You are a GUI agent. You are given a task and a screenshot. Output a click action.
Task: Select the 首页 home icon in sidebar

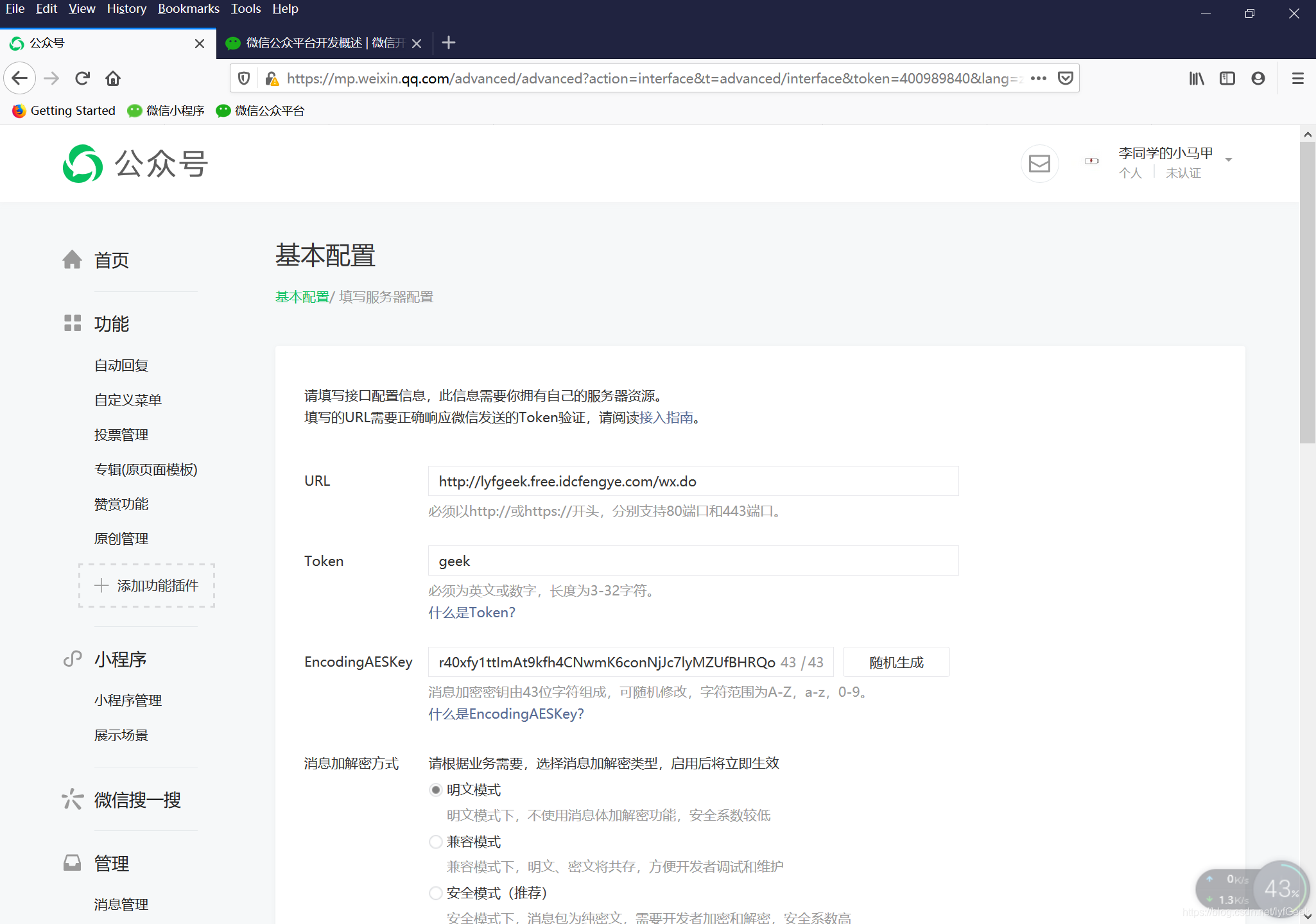(x=72, y=259)
